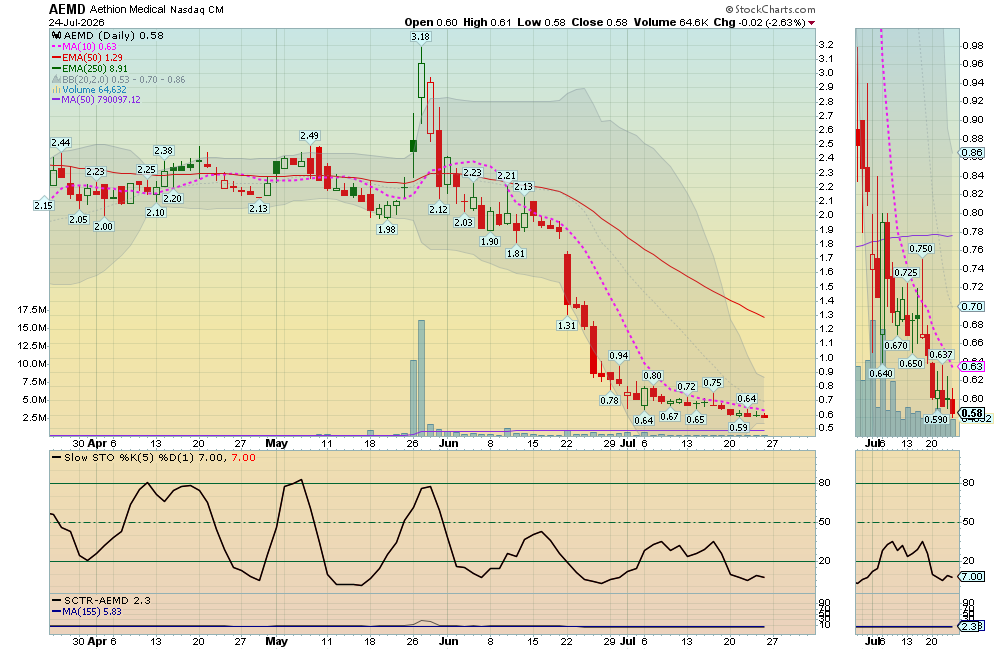Click the AEMD ticker symbol title
Viewport: 1000px width, 650px height.
click(67, 9)
